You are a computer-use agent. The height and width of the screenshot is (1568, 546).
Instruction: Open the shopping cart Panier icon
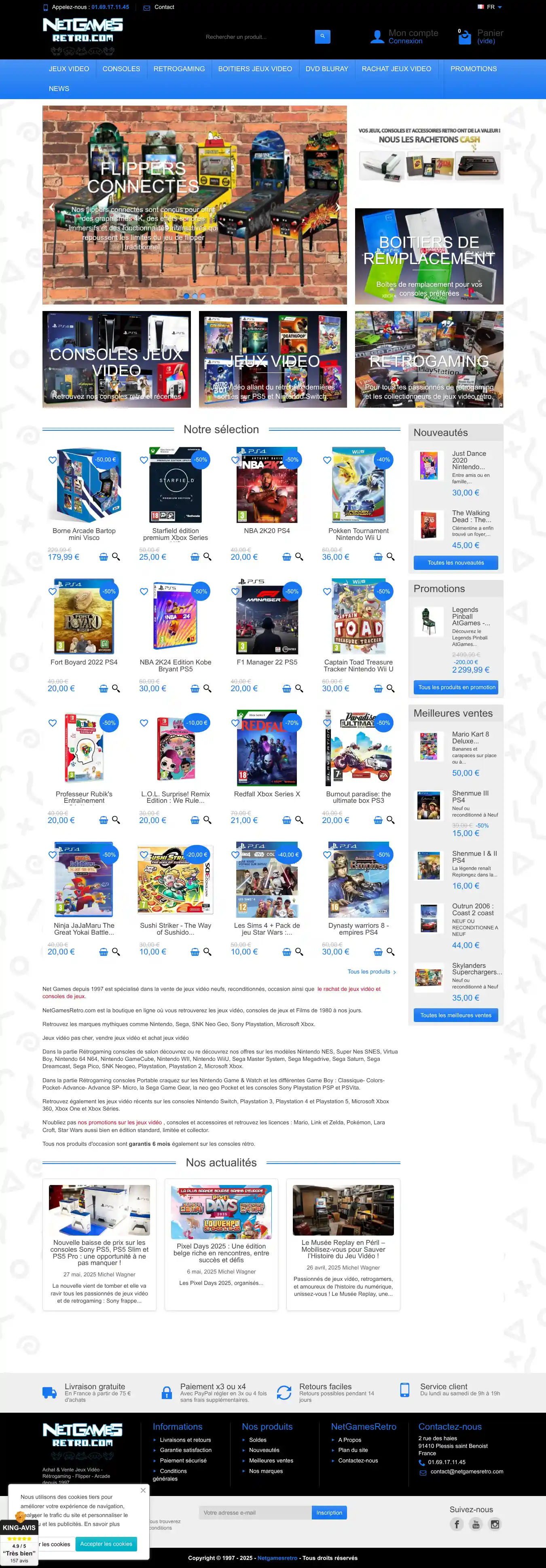click(x=464, y=37)
